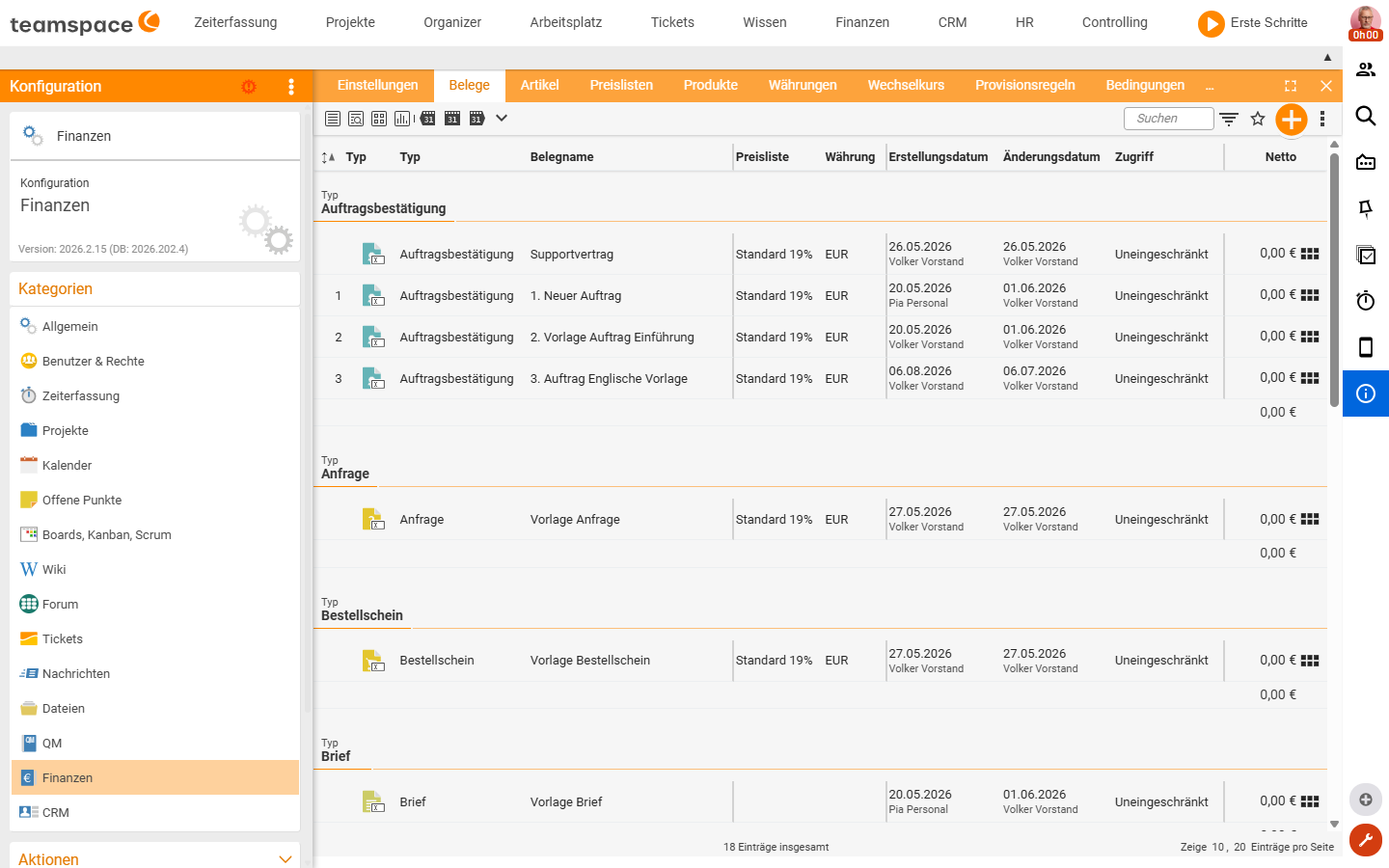Mark list as favorite with star
Screen dimensions: 1389x868
coord(1258,119)
